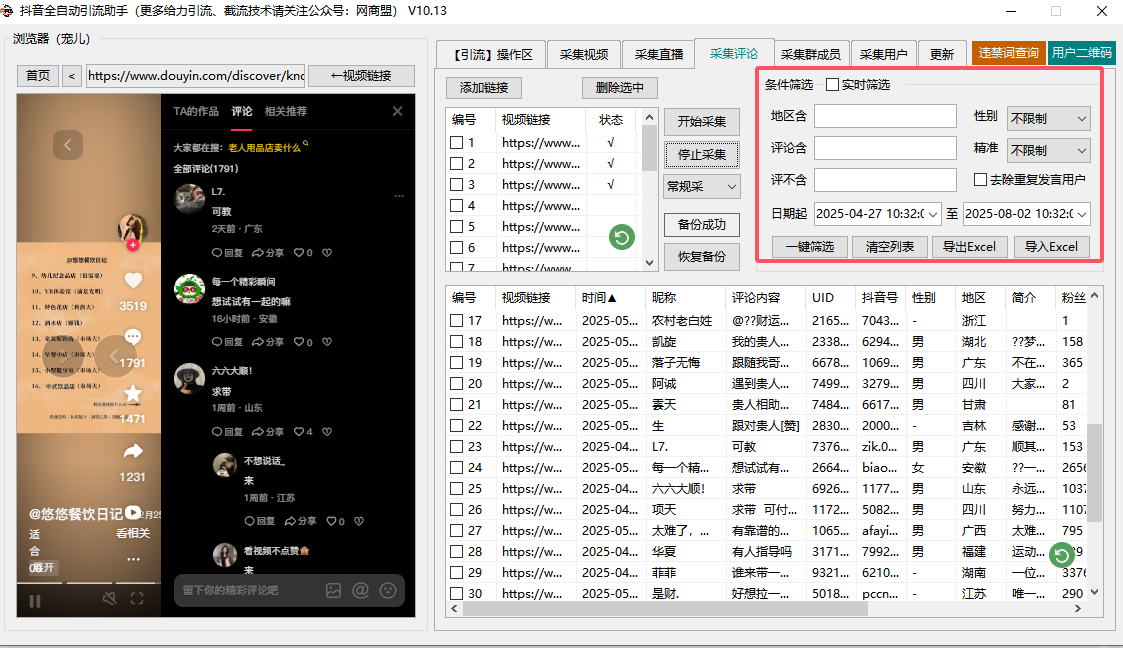Viewport: 1123px width, 648px height.
Task: Click the red plus follow icon on avatar
Action: tap(132, 245)
